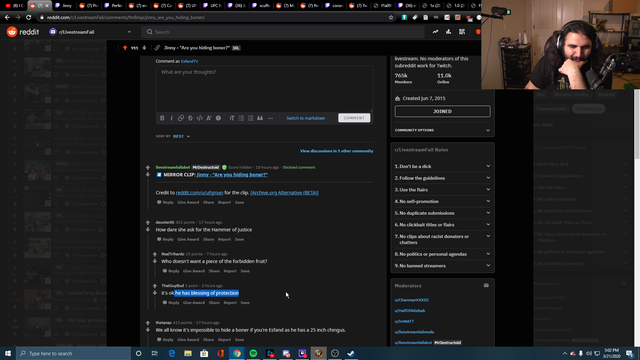The height and width of the screenshot is (360, 640).
Task: Expand rule 2 Follow the guidelines
Action: (x=442, y=178)
